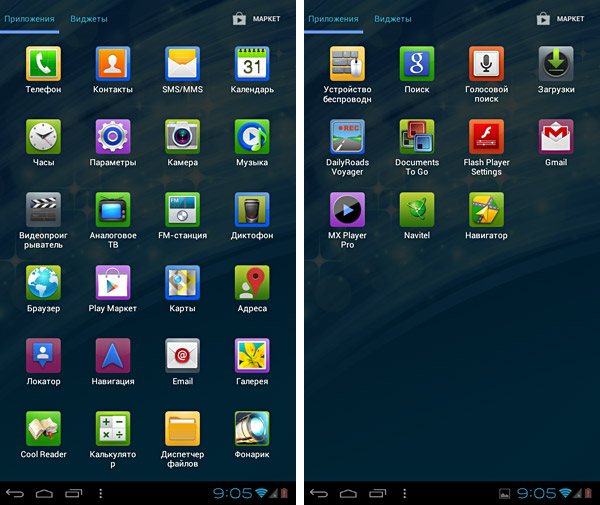This screenshot has height=505, width=600.
Task: Open the Gmail app
Action: 556,137
